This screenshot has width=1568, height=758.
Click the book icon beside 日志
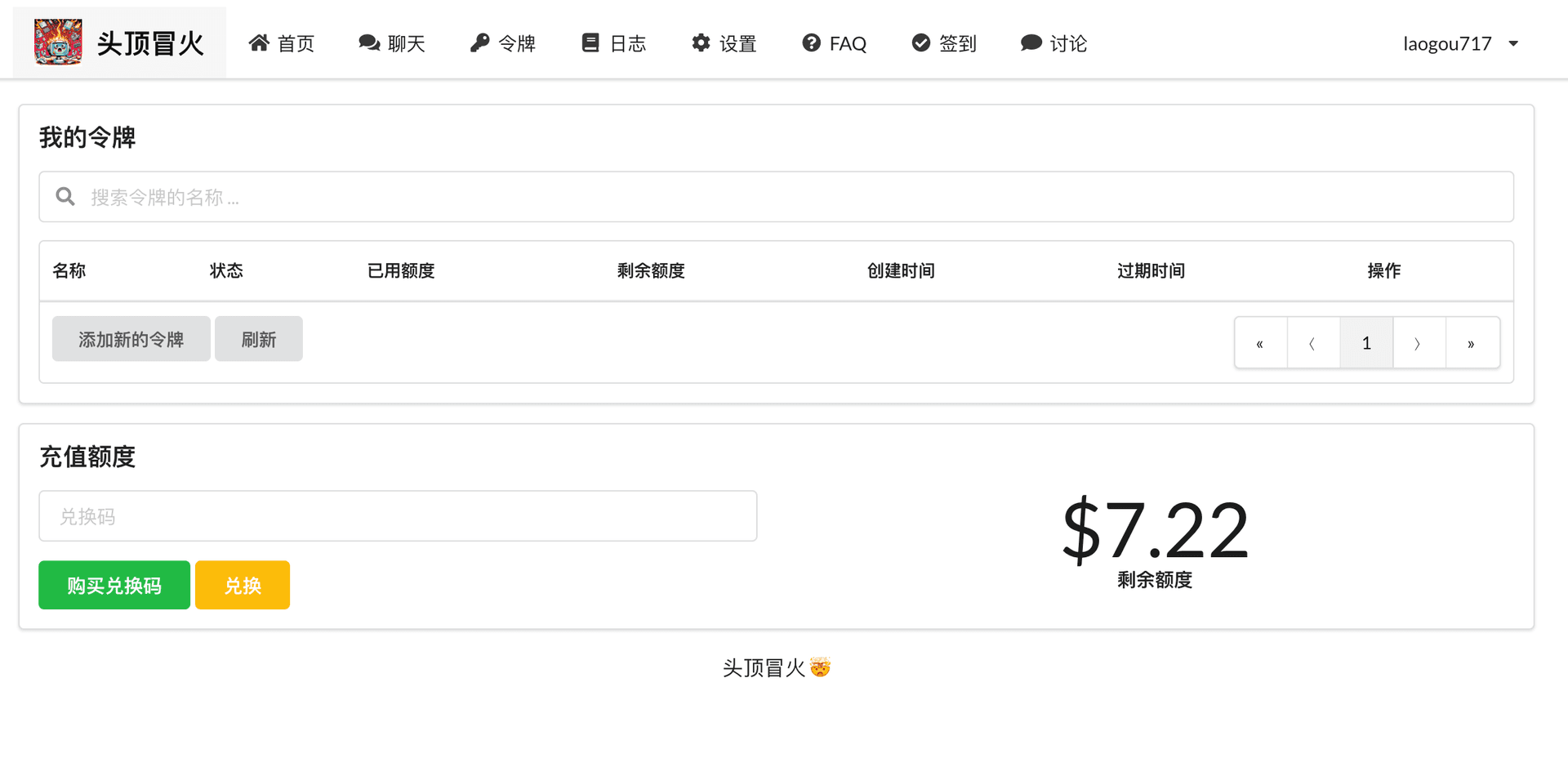pyautogui.click(x=590, y=42)
